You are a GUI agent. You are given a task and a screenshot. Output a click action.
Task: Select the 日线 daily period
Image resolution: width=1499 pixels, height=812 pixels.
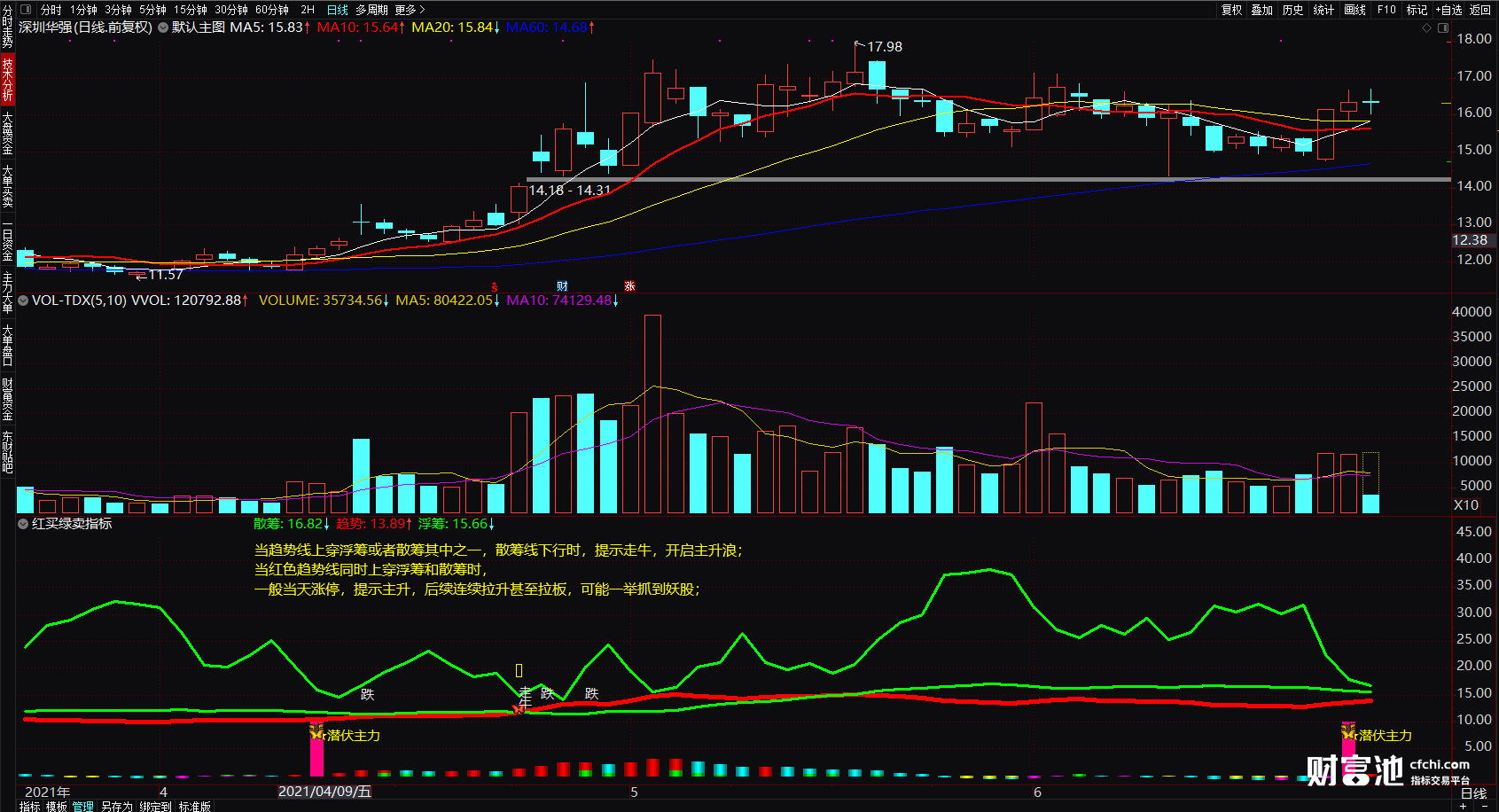click(338, 10)
